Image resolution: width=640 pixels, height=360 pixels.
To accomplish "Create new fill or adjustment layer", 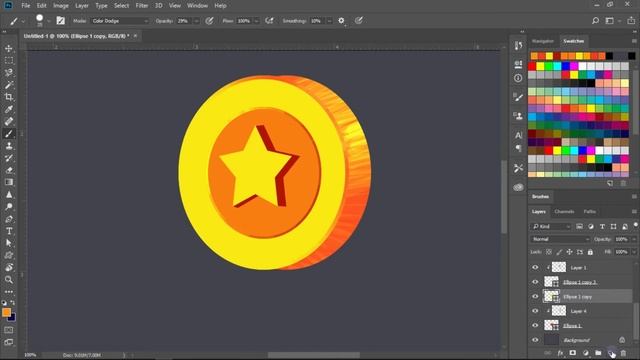I will click(586, 353).
